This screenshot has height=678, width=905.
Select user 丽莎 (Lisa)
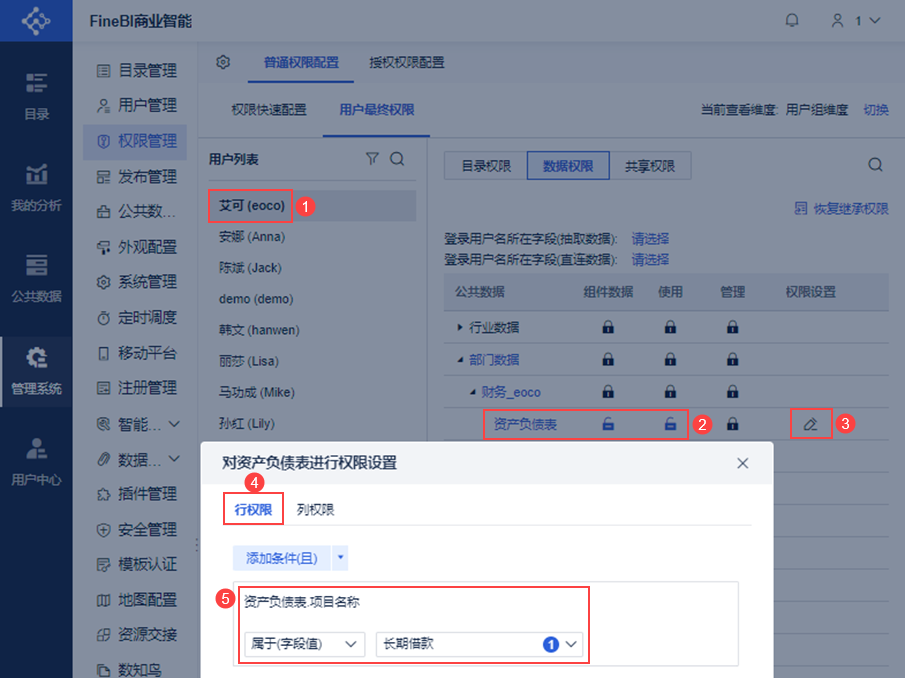click(x=312, y=361)
